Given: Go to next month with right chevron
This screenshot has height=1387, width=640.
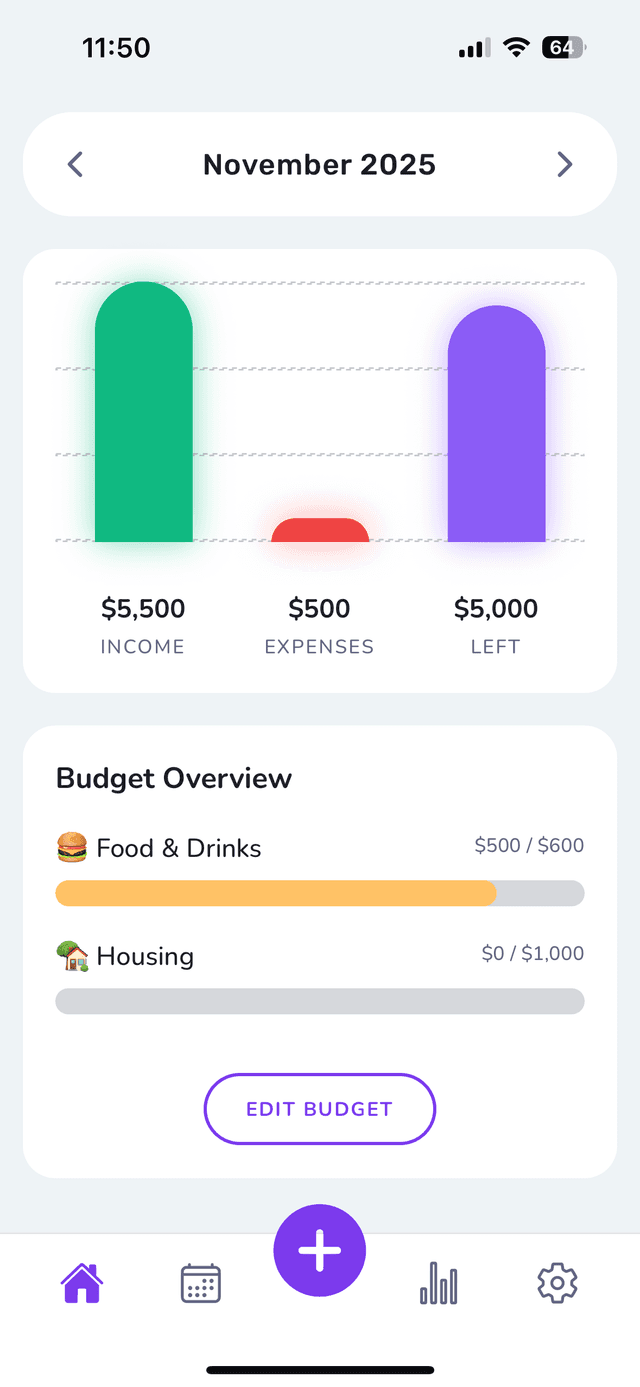Looking at the screenshot, I should click(x=564, y=164).
